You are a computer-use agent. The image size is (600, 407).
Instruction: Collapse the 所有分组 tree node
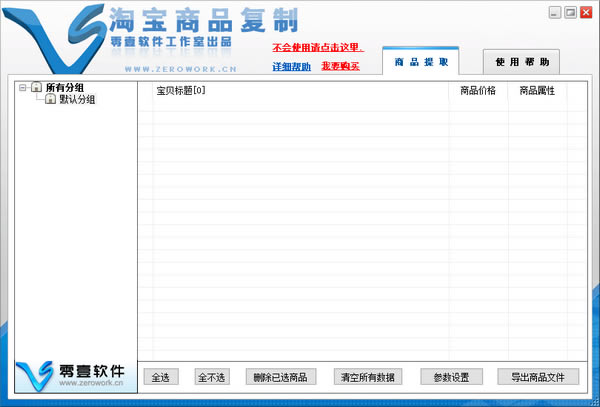[x=23, y=88]
